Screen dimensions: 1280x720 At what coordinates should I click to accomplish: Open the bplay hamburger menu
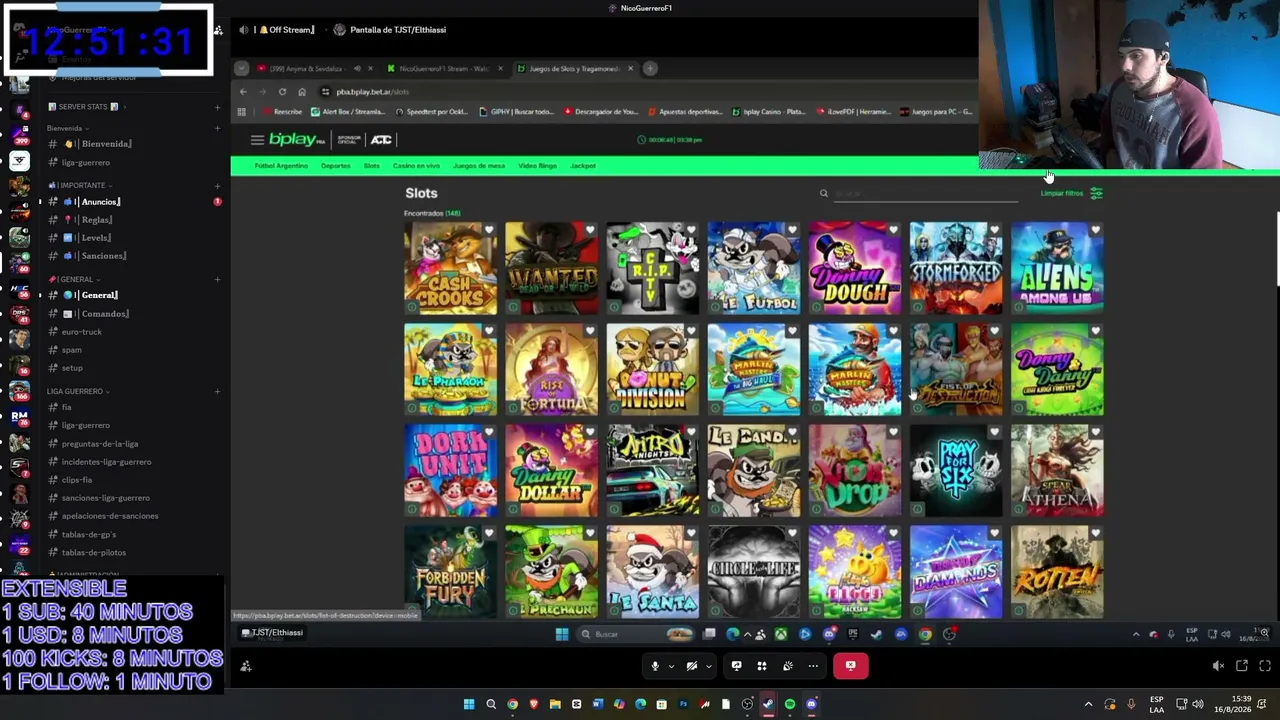[257, 140]
